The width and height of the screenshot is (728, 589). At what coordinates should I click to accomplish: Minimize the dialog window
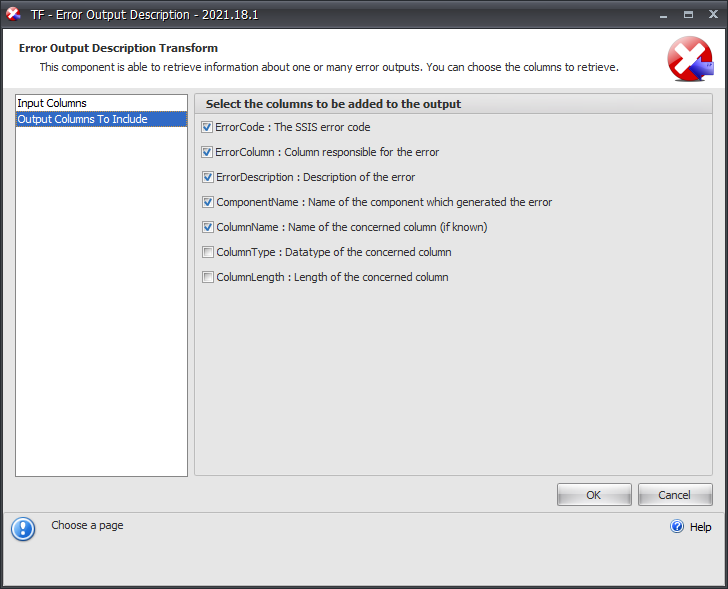click(663, 15)
